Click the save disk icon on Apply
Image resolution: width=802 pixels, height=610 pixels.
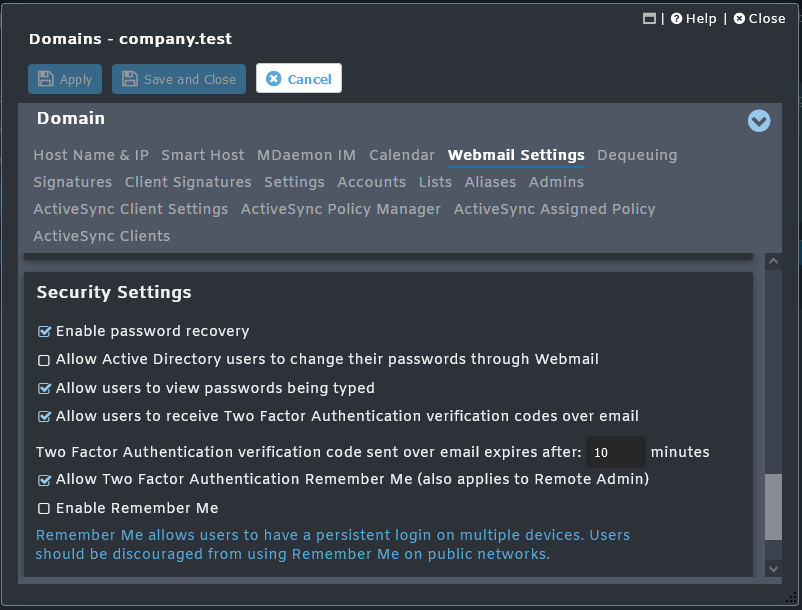(x=47, y=79)
